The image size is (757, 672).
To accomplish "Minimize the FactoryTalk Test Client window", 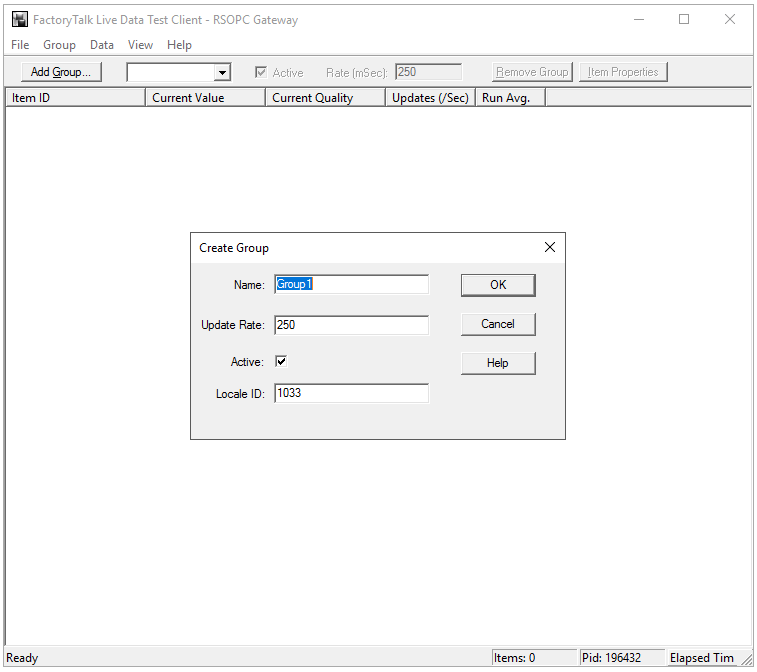I will 639,20.
